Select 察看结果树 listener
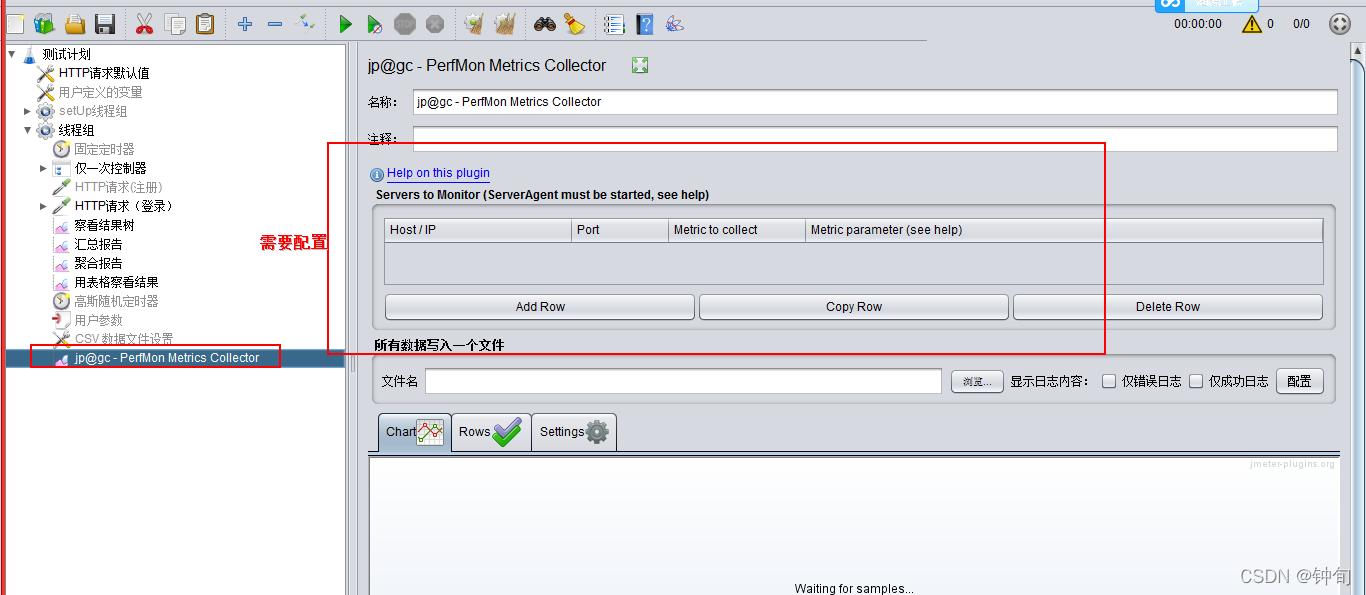This screenshot has width=1366, height=595. pyautogui.click(x=104, y=225)
